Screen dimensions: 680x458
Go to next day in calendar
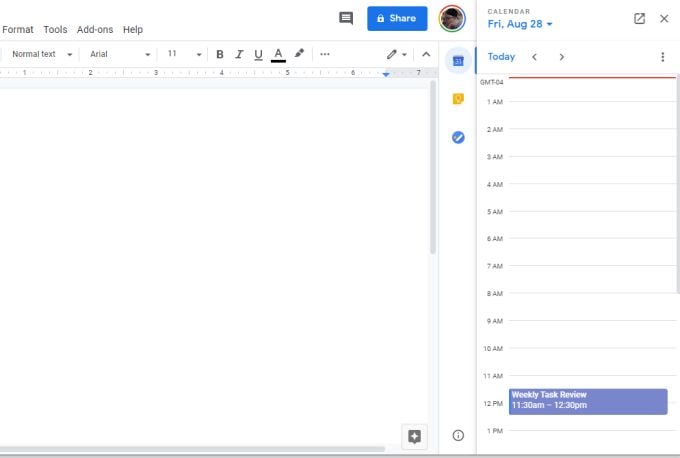click(x=562, y=57)
